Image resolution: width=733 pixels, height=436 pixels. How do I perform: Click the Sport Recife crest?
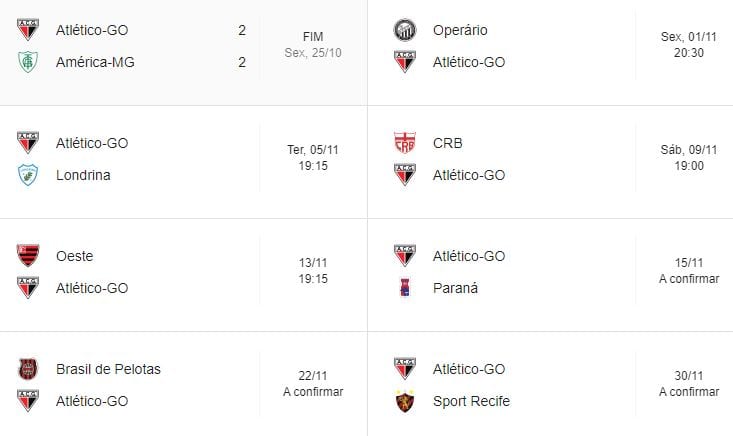click(405, 401)
